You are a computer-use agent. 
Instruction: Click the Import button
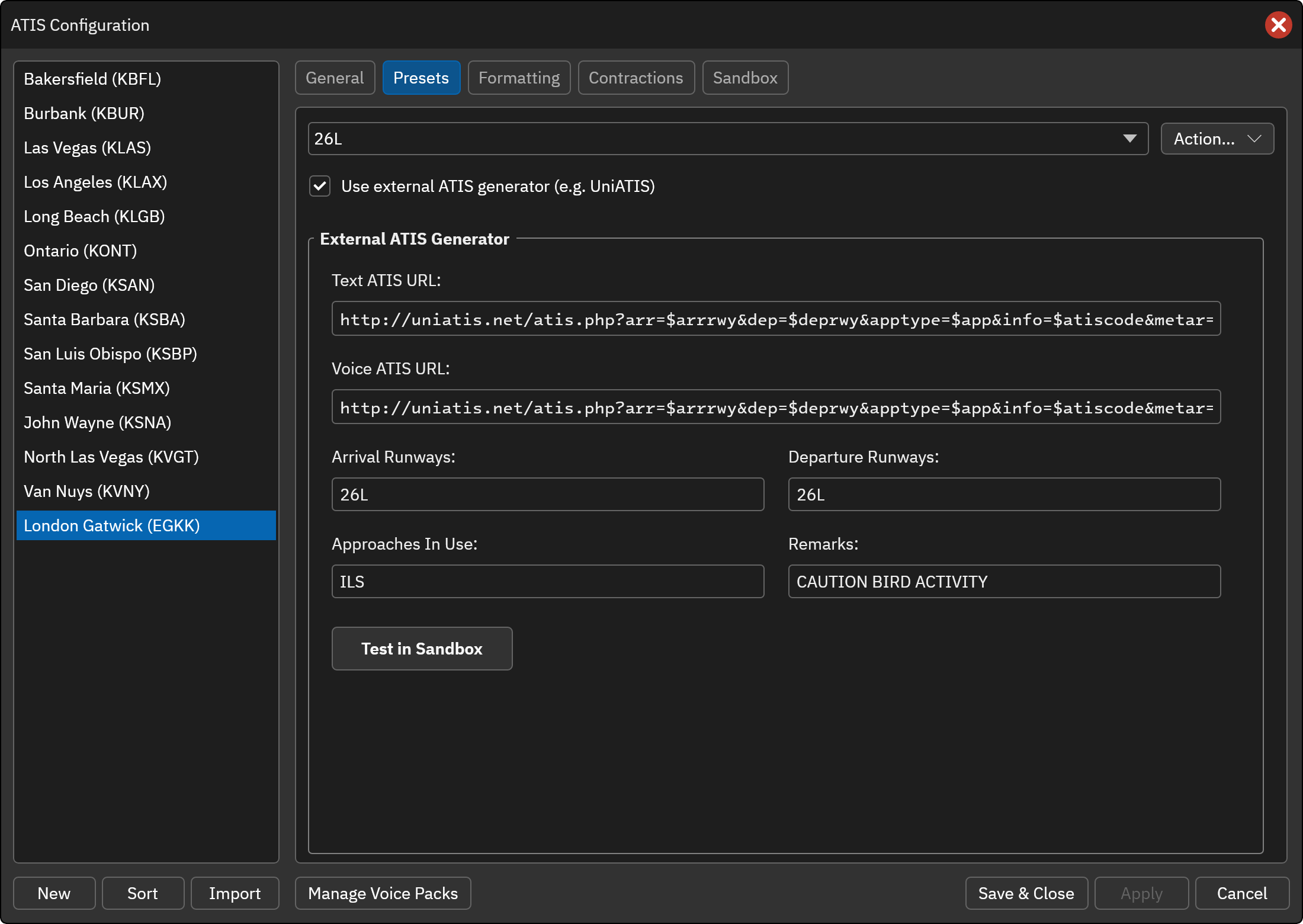[235, 893]
